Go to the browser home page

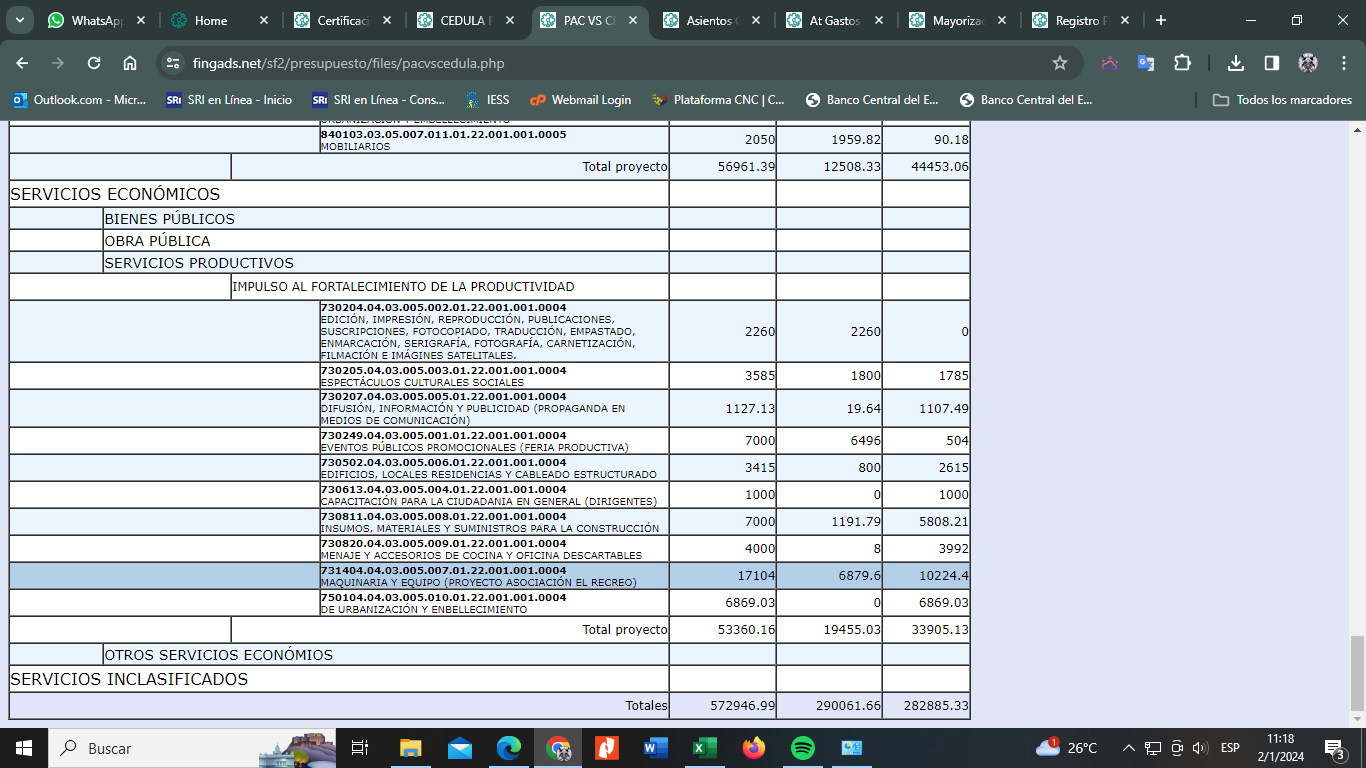(x=130, y=63)
